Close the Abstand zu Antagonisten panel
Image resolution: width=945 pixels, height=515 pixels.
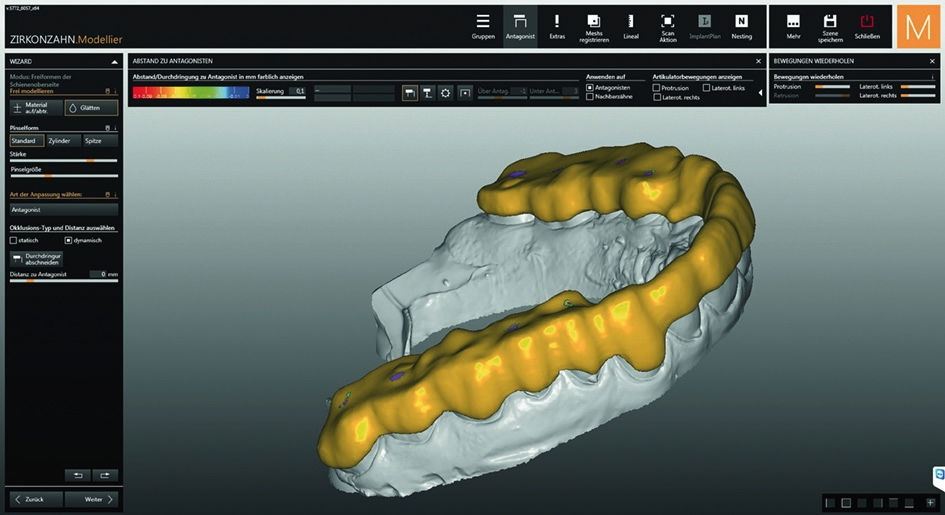pos(758,61)
